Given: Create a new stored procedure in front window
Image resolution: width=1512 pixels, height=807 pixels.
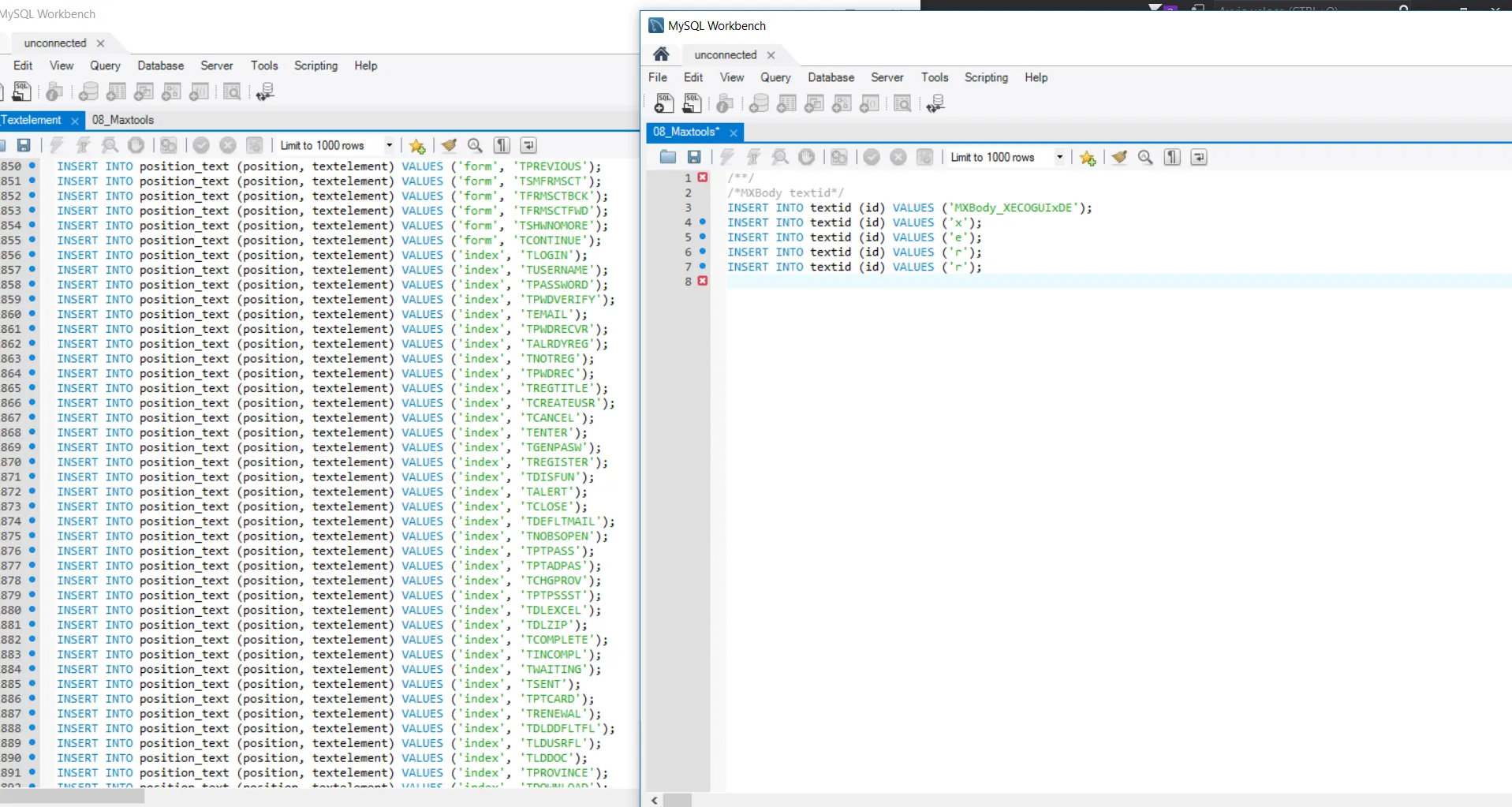Looking at the screenshot, I should 842,103.
